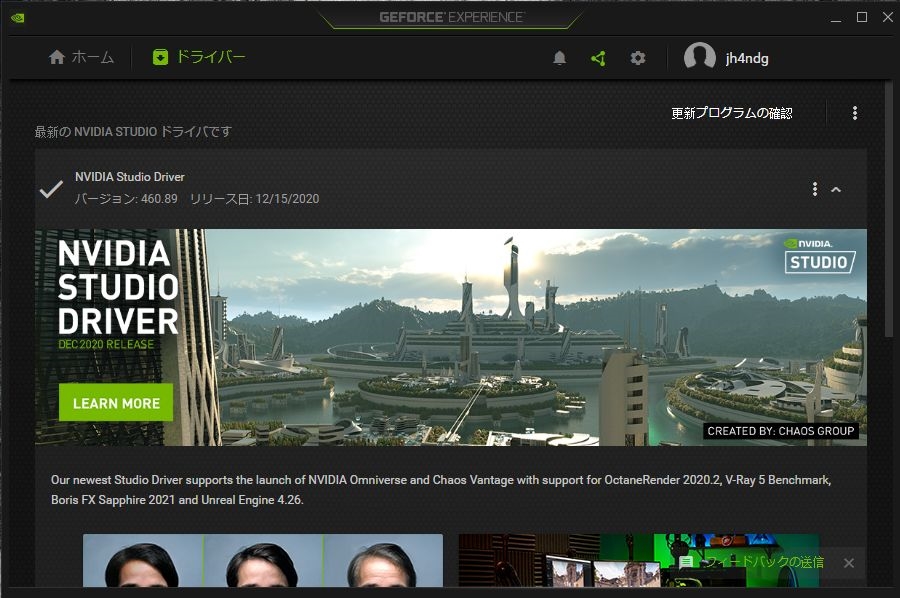Open NVIDIA Studio Driver row three-dot menu
The image size is (900, 598).
(x=814, y=189)
